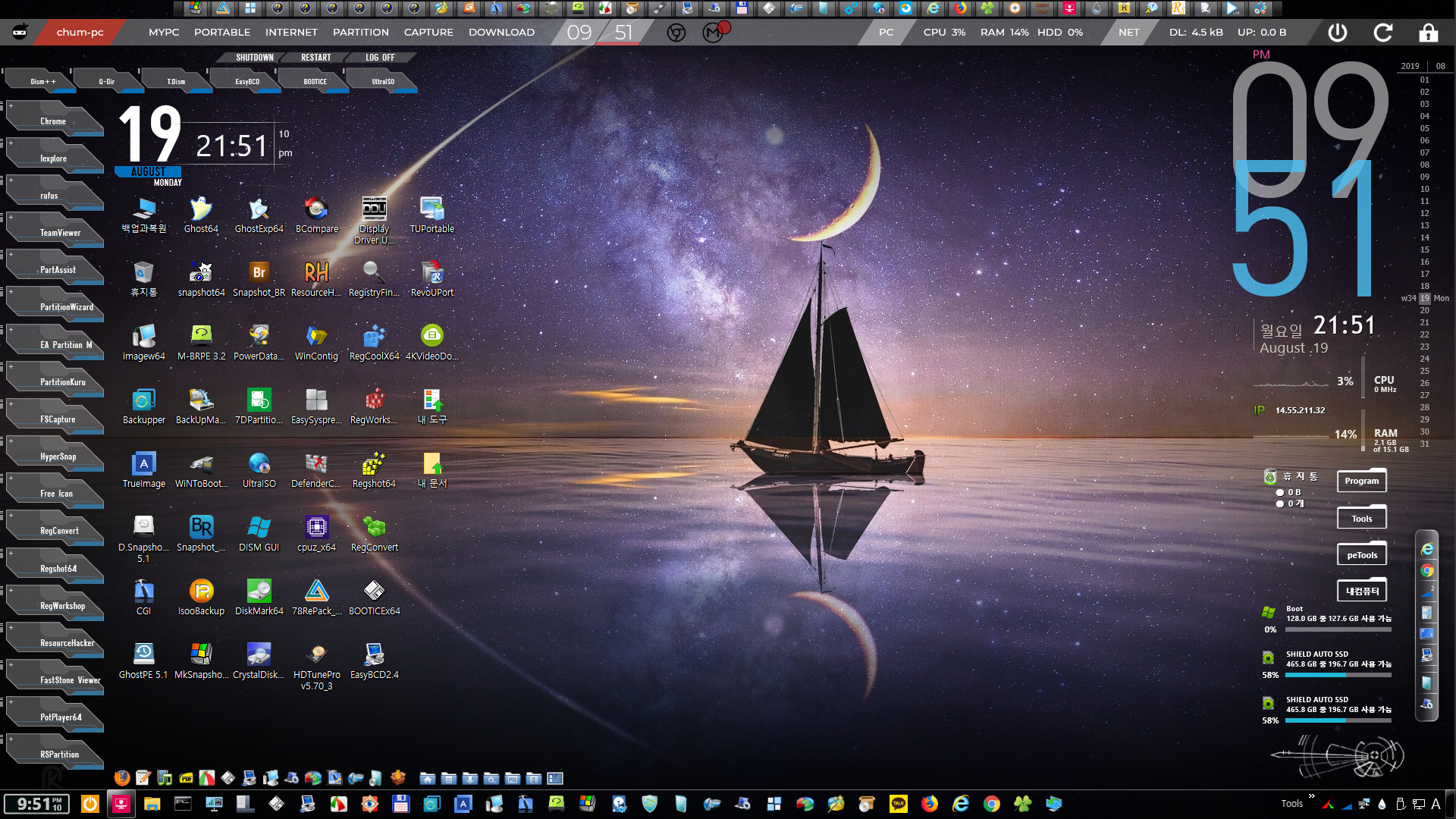Open KakaoTalk from the taskbar

pyautogui.click(x=899, y=804)
